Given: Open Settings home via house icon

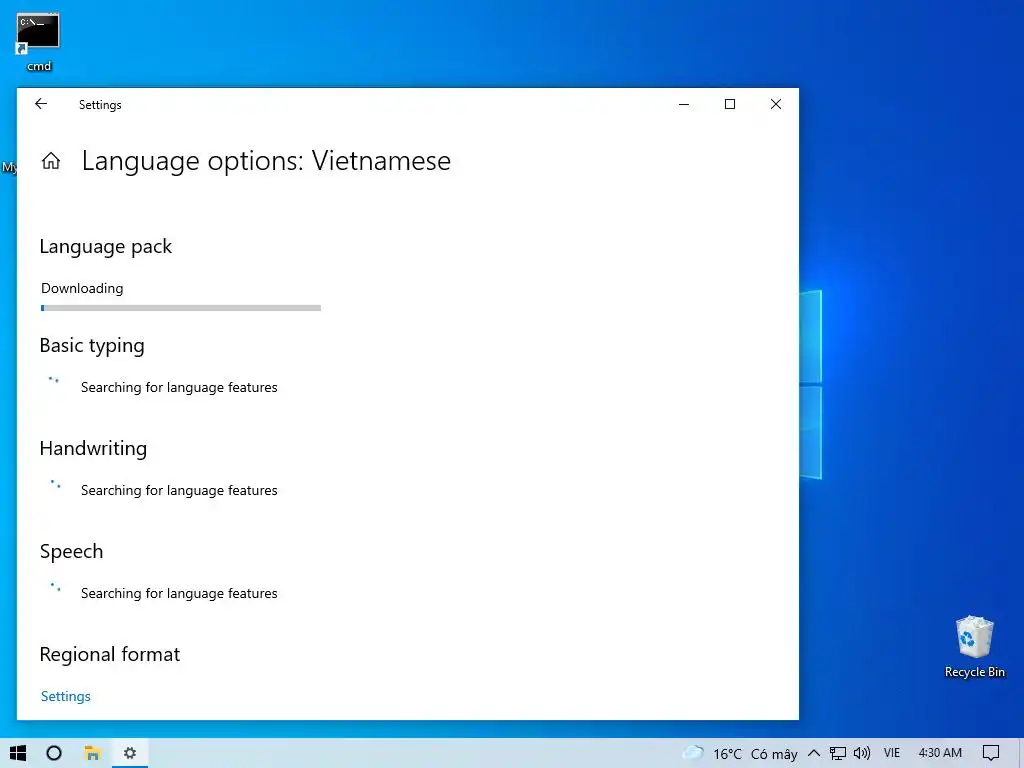Looking at the screenshot, I should 51,161.
